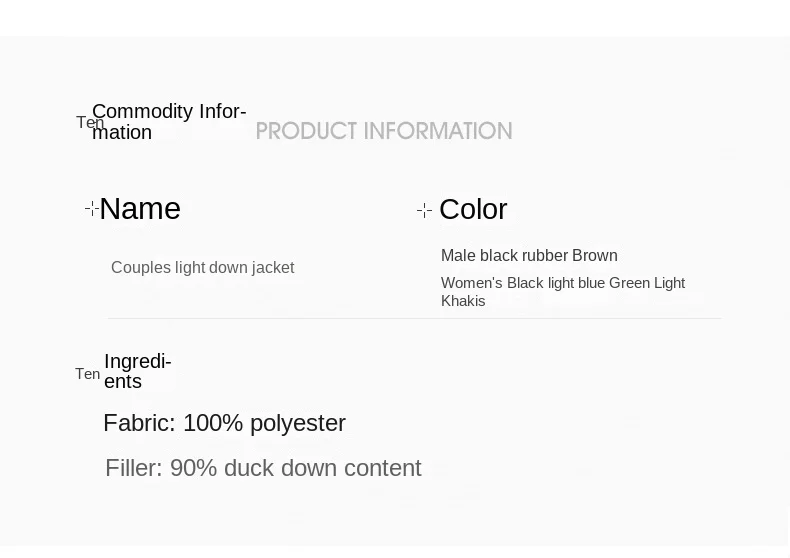The image size is (790, 558).
Task: Select the Commodity Information heading
Action: [x=169, y=122]
